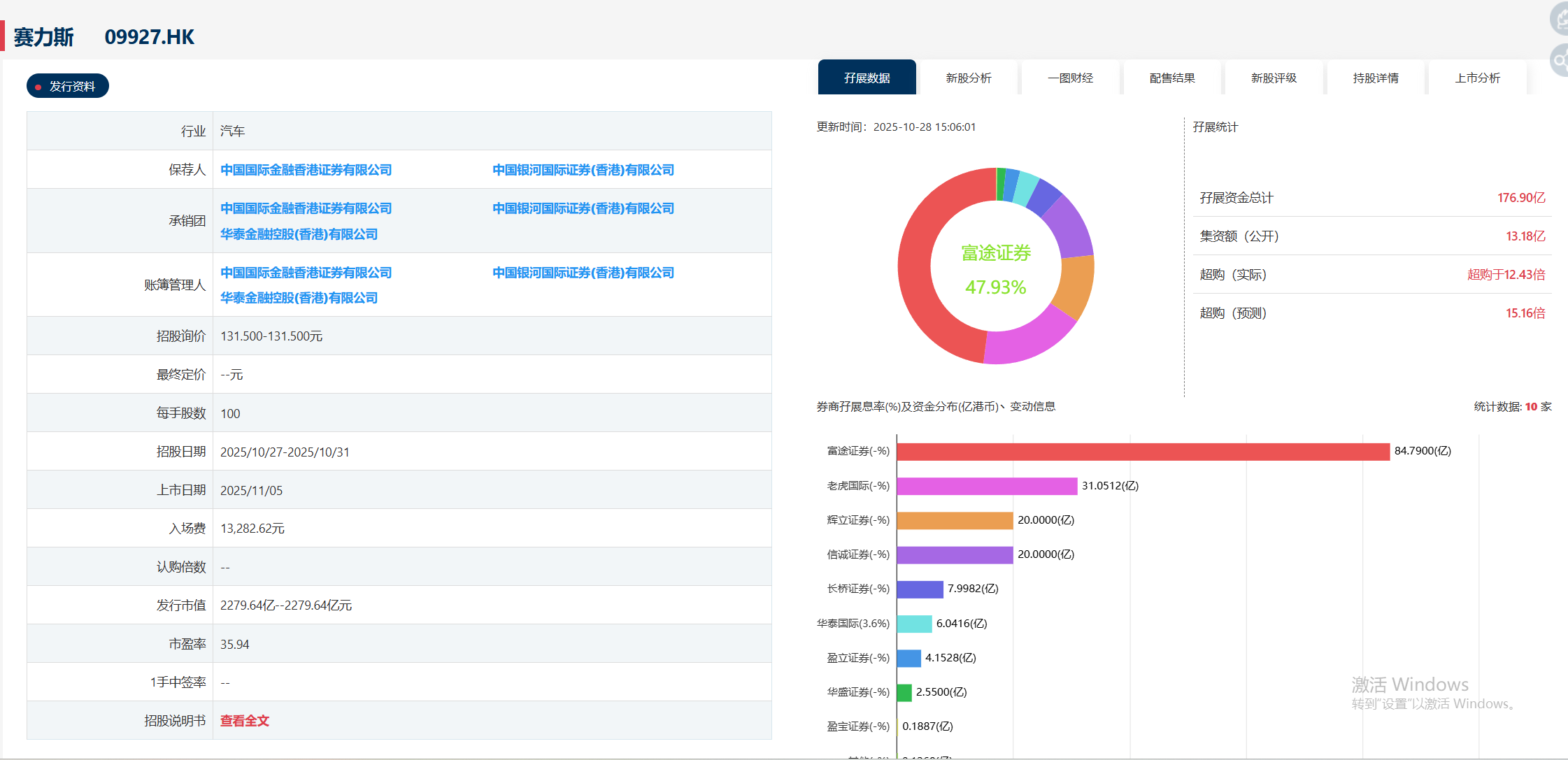Open 查看全文 prospectus link
Viewport: 1568px width, 760px height.
[x=244, y=720]
